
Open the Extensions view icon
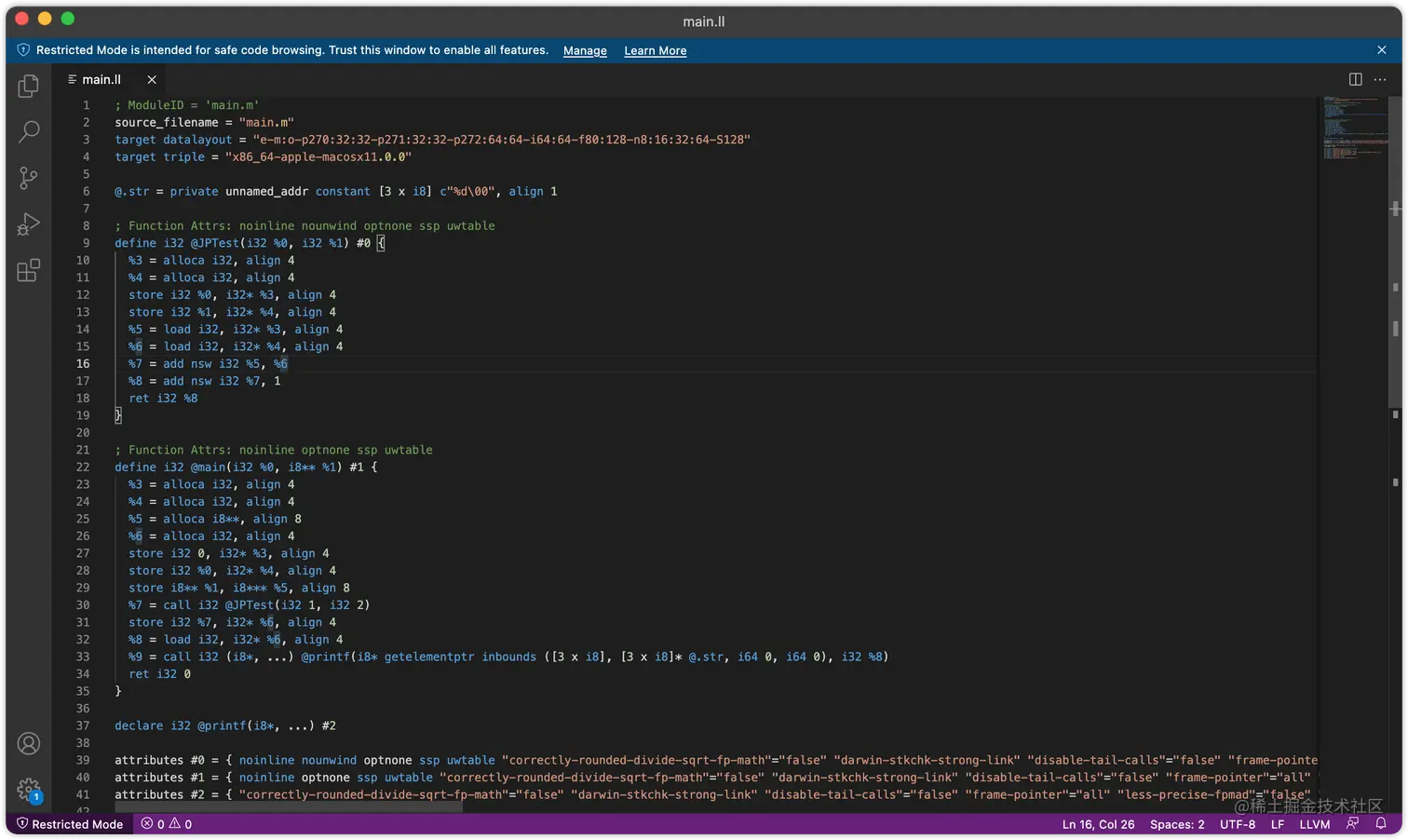[29, 271]
